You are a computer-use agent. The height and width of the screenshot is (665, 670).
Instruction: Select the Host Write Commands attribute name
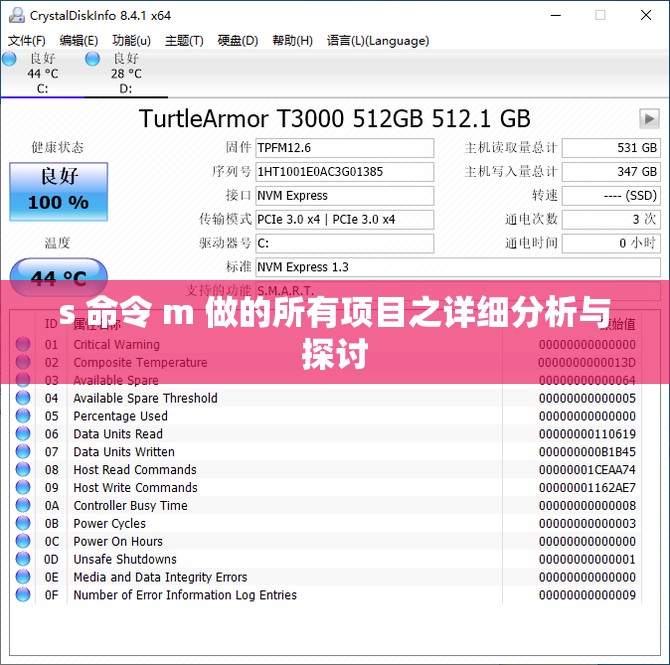[135, 488]
